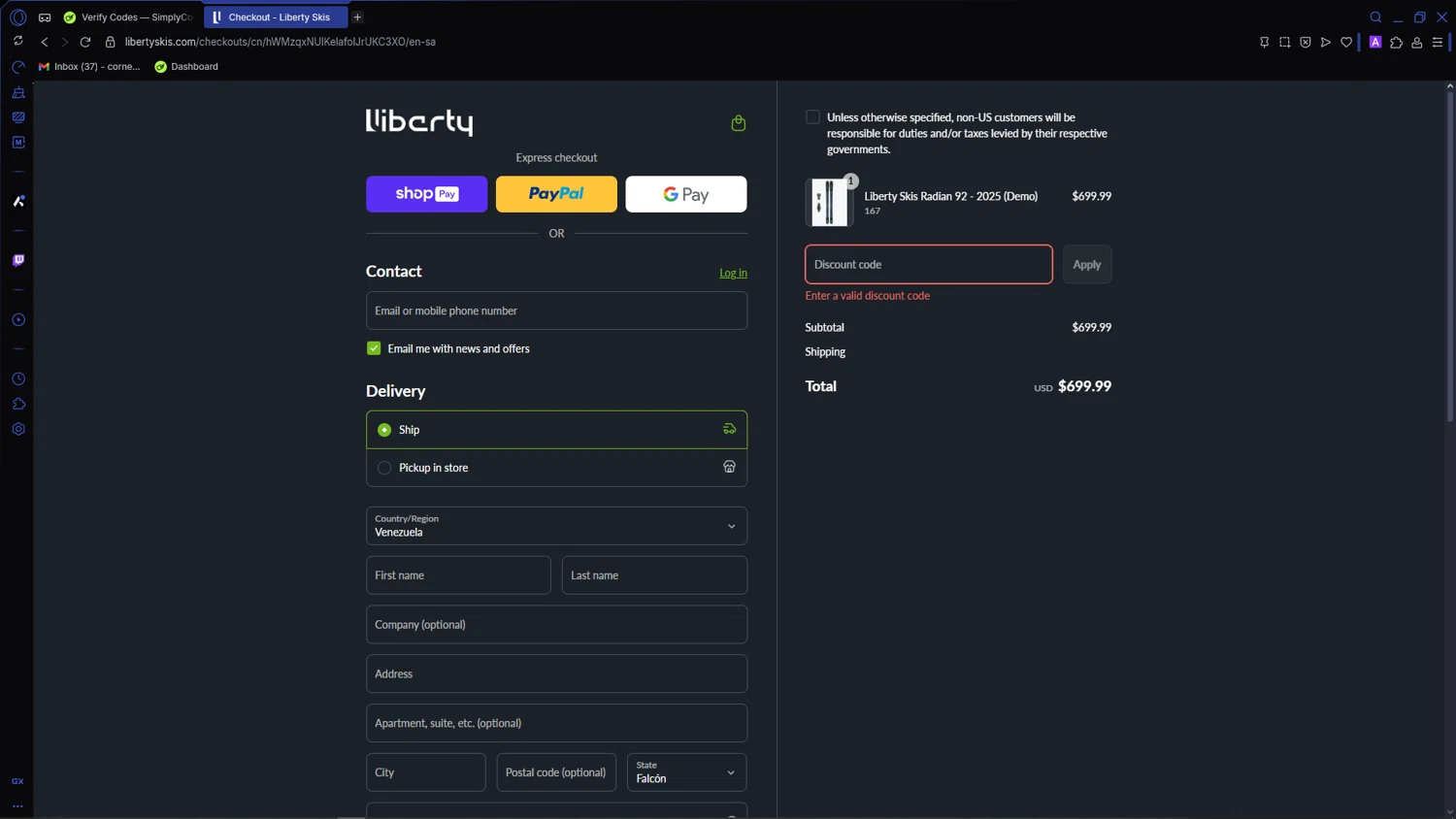The width and height of the screenshot is (1456, 819).
Task: Select the Ship delivery option
Action: click(x=556, y=429)
